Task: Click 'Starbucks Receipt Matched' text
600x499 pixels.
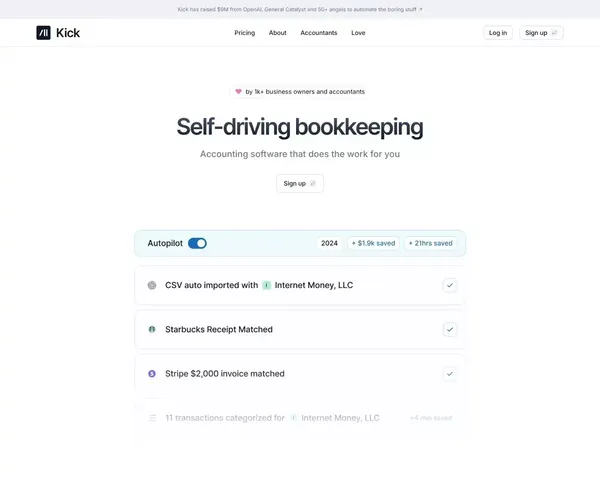Action: coord(219,329)
